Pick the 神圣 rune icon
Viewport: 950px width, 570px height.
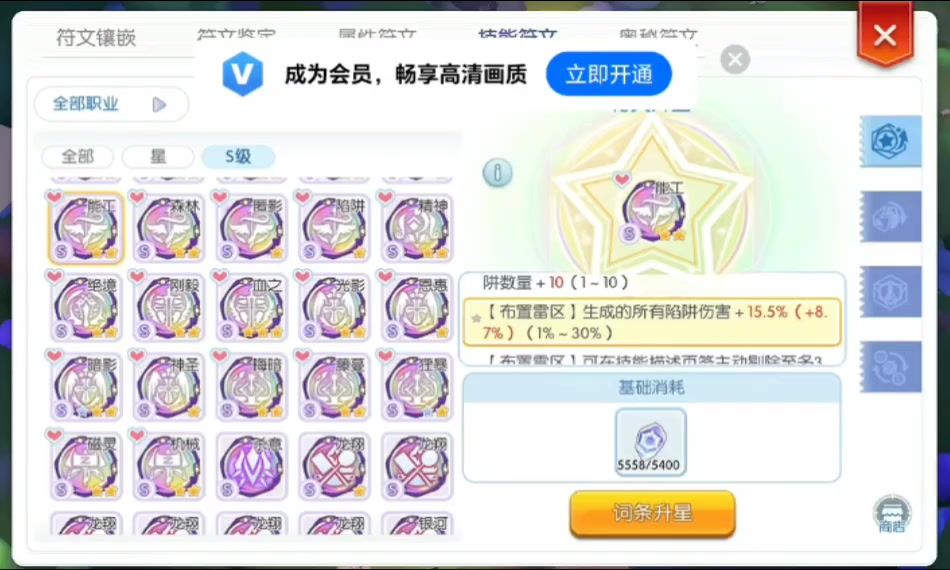[168, 387]
